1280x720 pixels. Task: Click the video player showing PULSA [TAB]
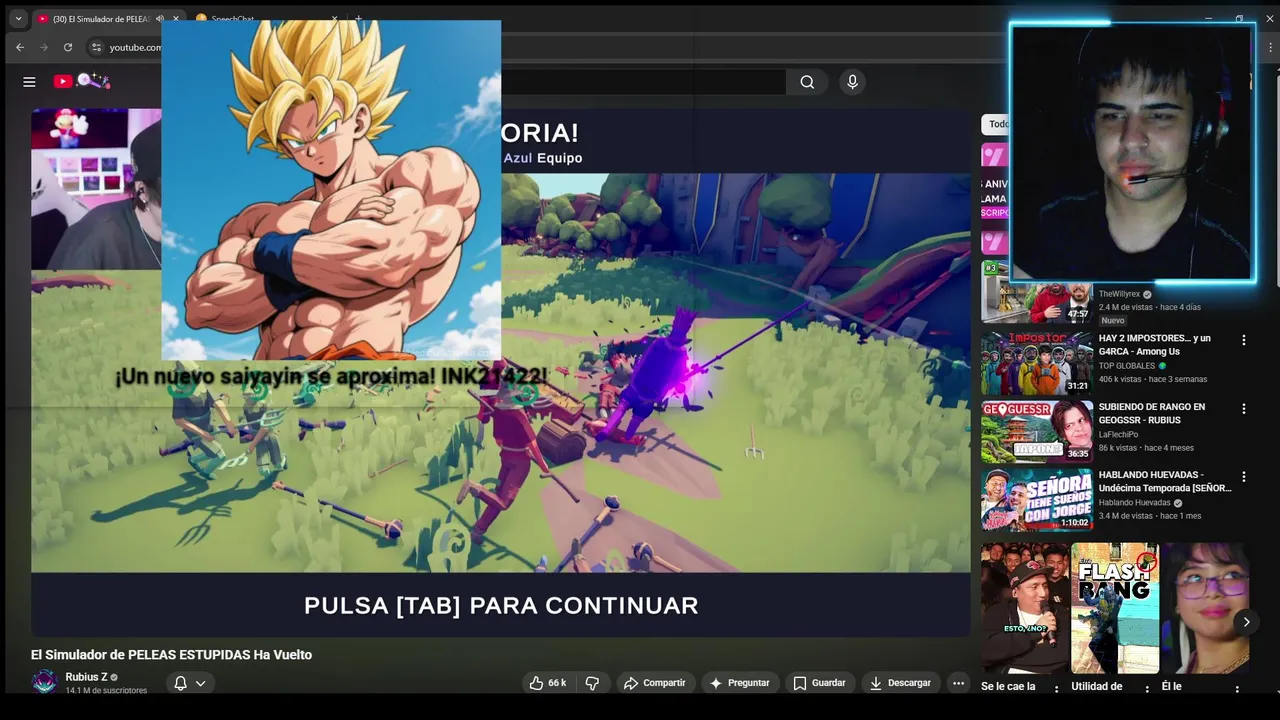tap(500, 372)
